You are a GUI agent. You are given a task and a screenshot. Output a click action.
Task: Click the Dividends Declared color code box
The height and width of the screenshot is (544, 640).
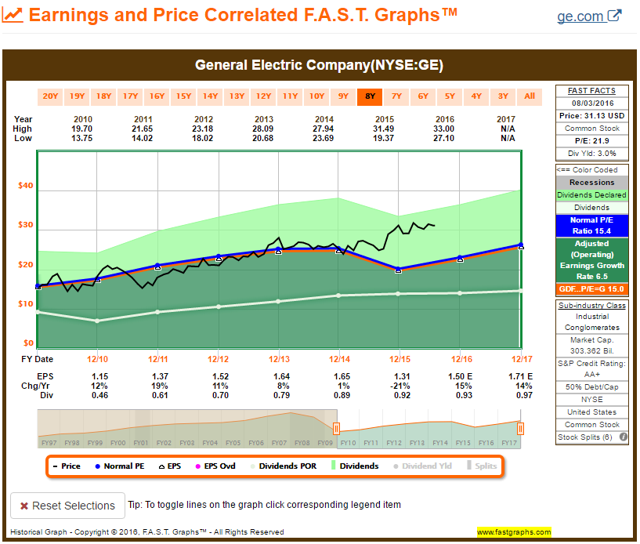point(592,195)
